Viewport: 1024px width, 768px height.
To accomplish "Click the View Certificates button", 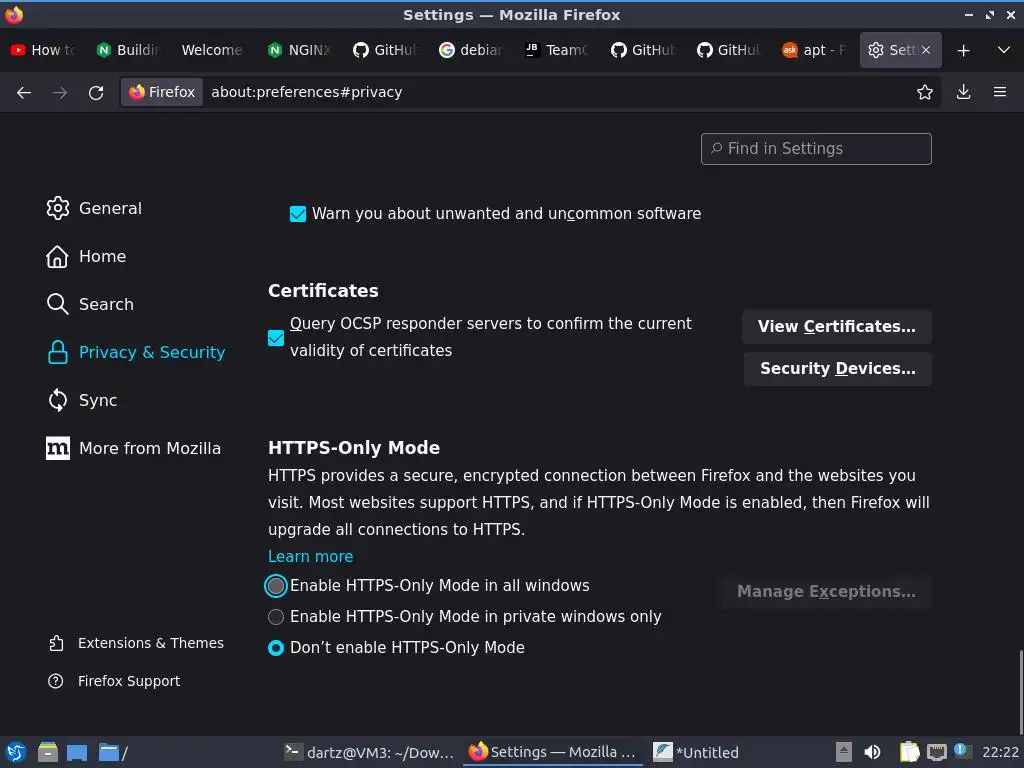I will [836, 327].
